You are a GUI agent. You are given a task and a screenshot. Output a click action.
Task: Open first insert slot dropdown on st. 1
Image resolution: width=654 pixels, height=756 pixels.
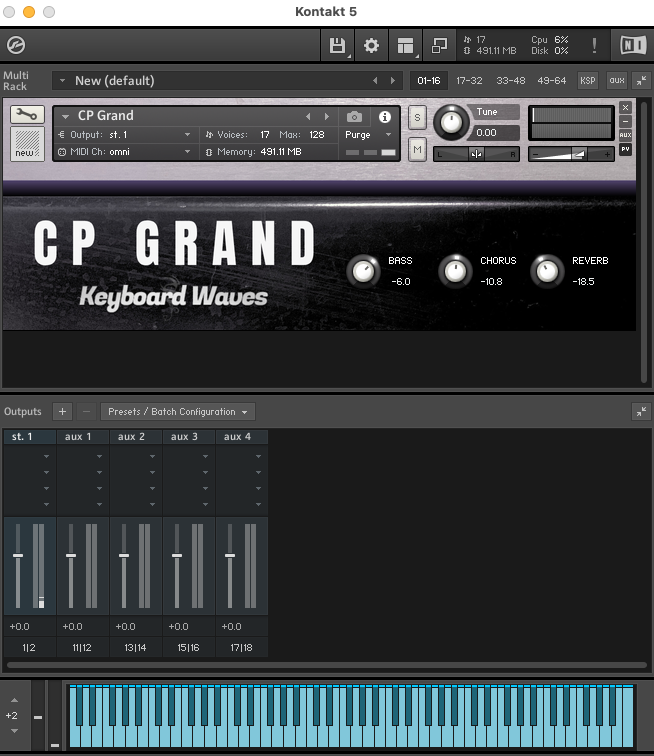point(46,456)
